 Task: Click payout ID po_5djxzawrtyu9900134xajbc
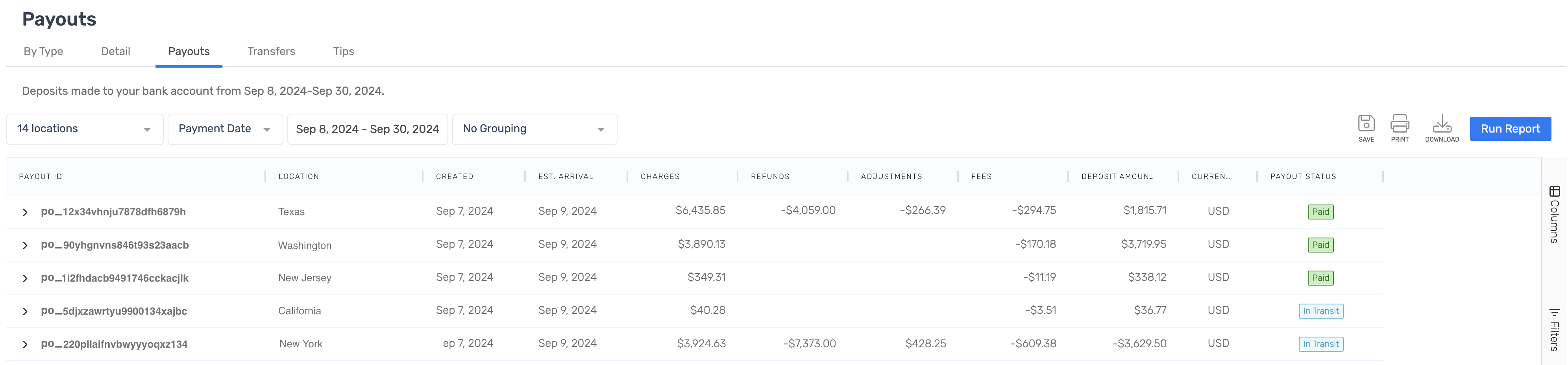coord(114,311)
